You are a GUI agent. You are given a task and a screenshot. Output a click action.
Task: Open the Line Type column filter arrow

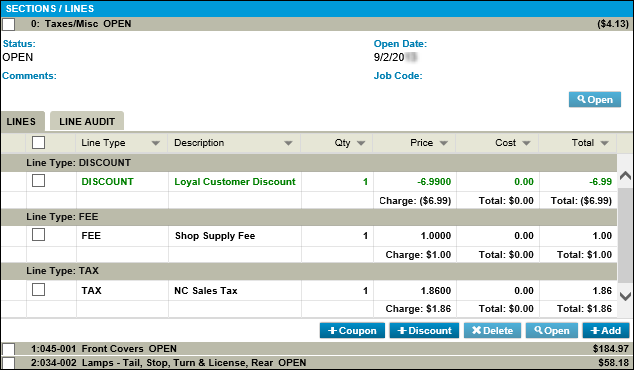155,143
